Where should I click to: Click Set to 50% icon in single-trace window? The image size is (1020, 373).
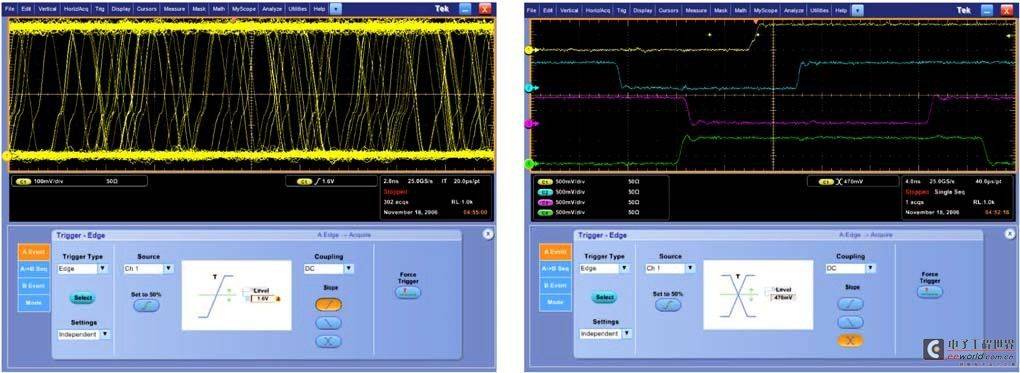tap(146, 305)
